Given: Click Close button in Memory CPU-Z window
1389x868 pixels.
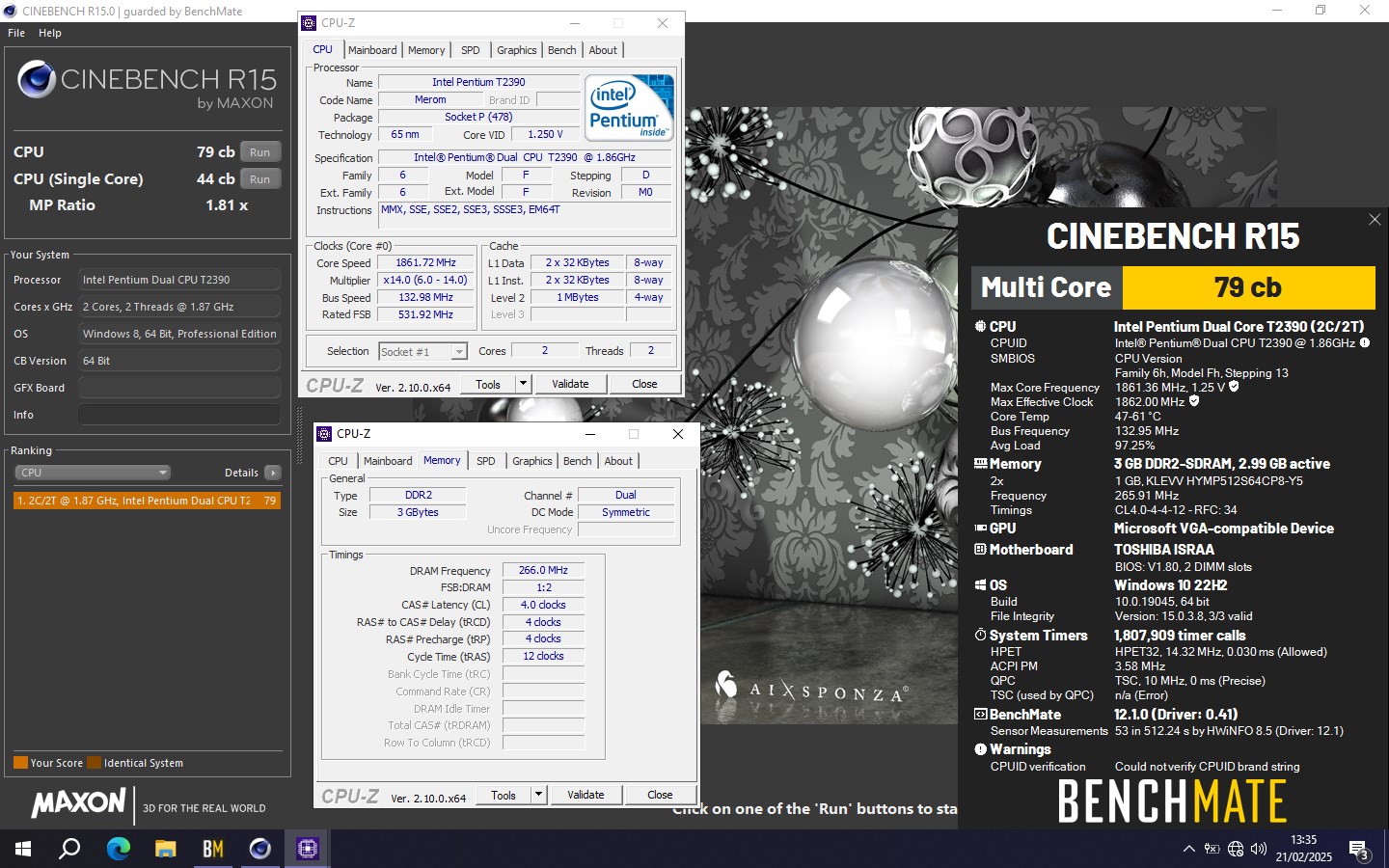Looking at the screenshot, I should coord(660,795).
